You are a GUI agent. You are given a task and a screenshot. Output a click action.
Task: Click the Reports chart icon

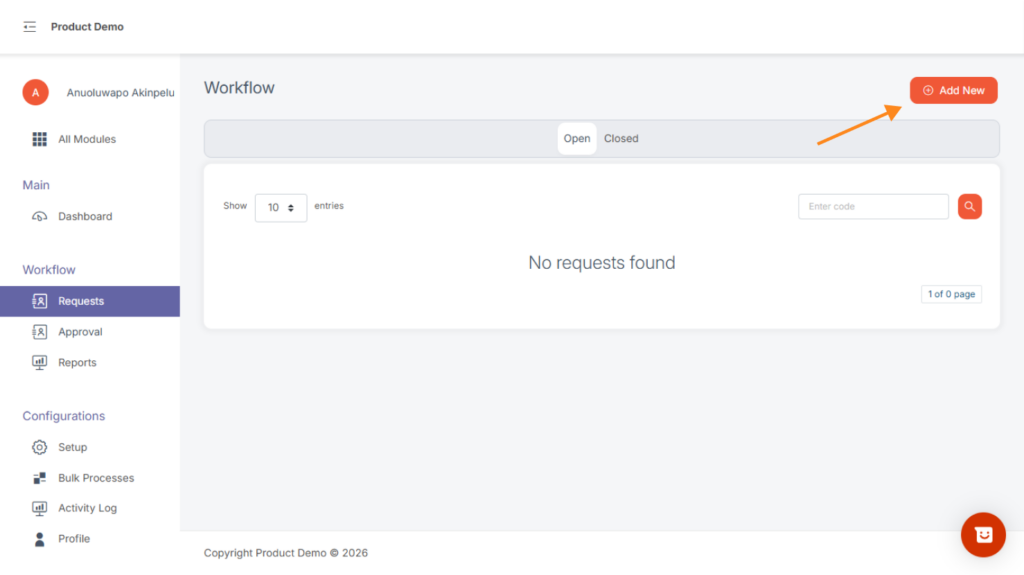point(40,363)
